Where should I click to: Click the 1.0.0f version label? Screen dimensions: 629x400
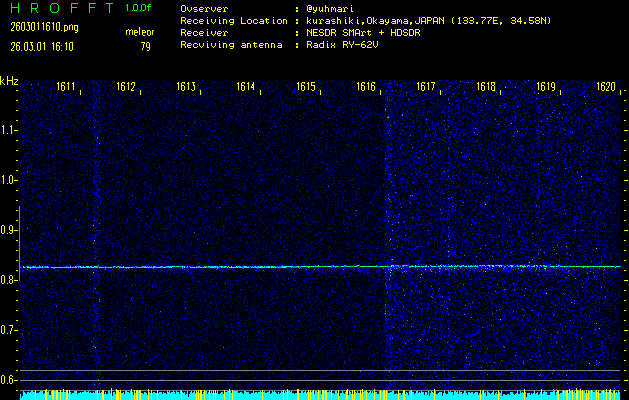tap(139, 8)
